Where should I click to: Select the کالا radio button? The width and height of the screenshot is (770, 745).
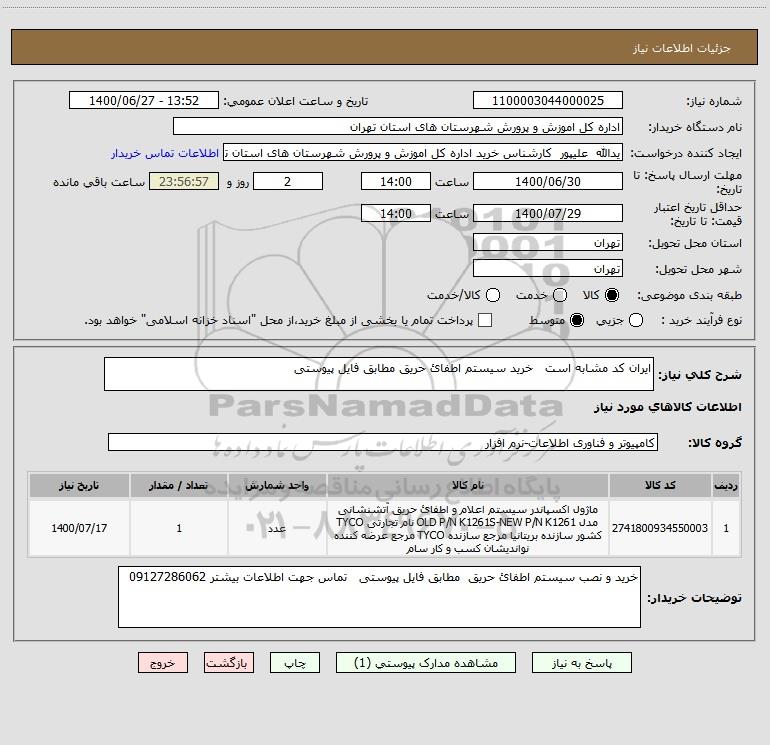pos(612,295)
